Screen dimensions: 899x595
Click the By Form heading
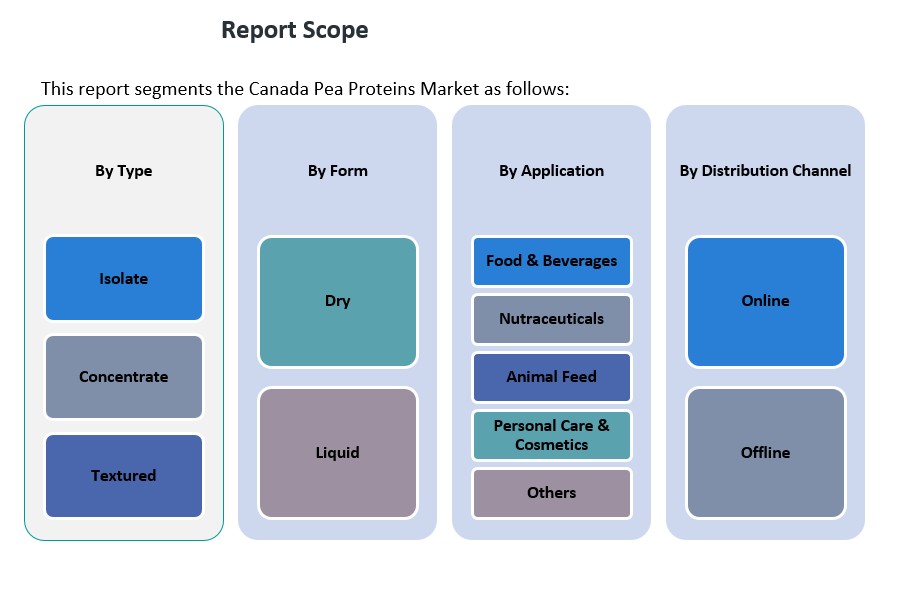pos(338,171)
